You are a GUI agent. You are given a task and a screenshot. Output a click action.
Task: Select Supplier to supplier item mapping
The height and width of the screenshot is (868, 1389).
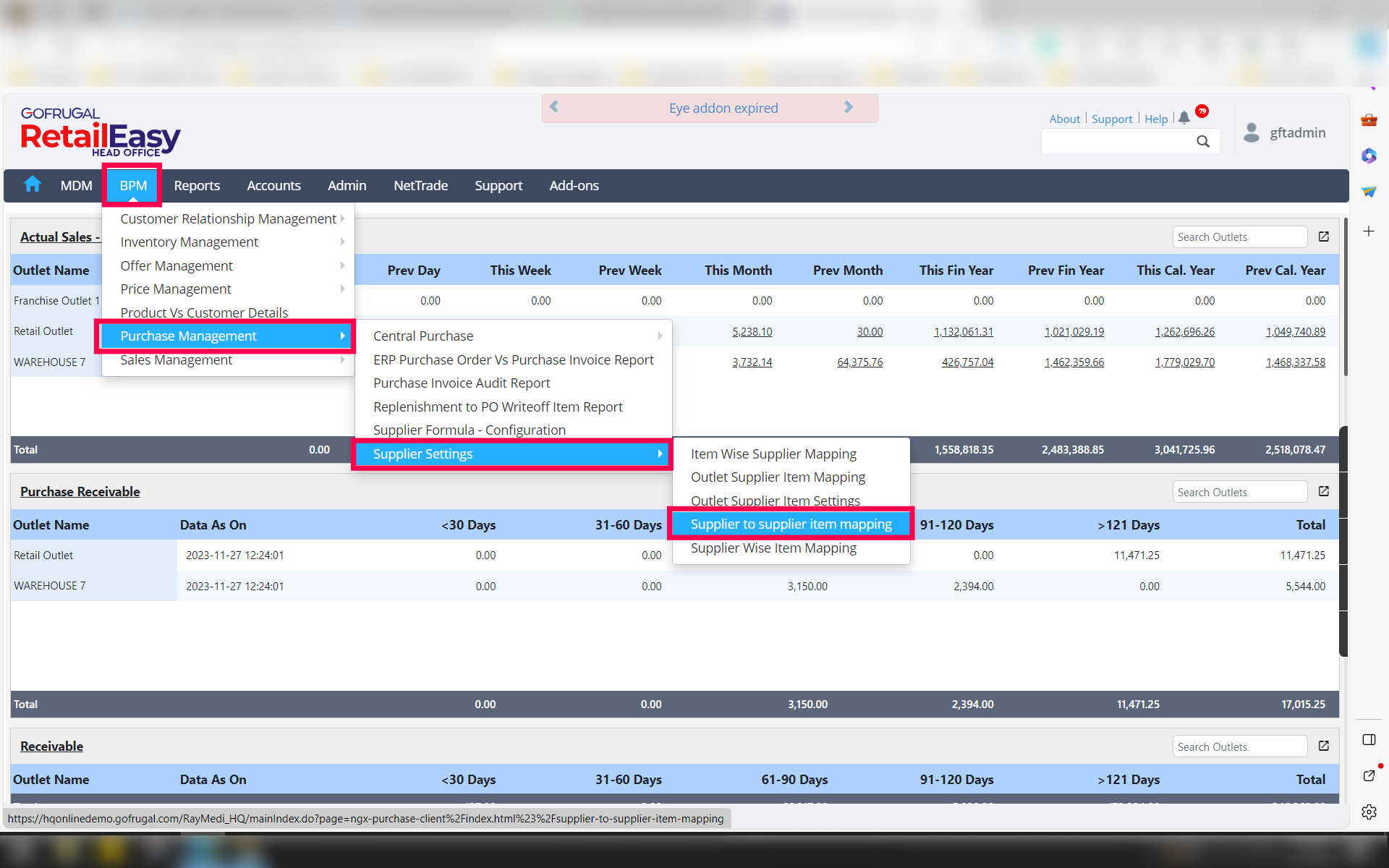tap(791, 524)
